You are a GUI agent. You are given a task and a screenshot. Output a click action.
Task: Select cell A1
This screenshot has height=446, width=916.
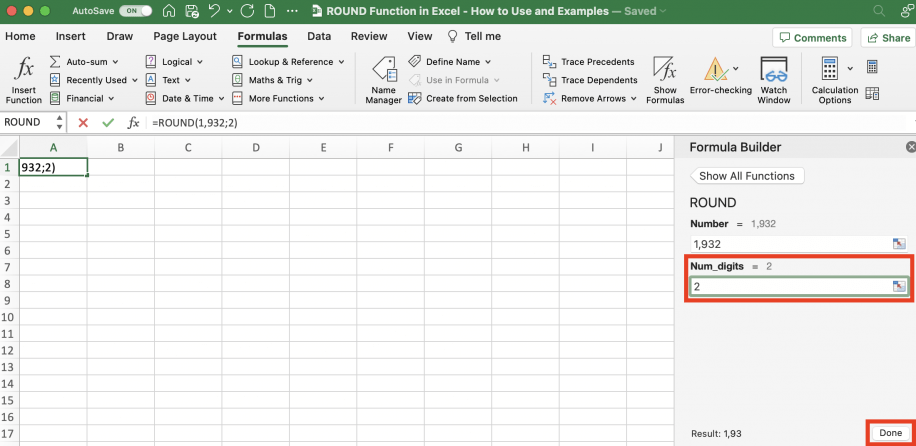(x=54, y=167)
